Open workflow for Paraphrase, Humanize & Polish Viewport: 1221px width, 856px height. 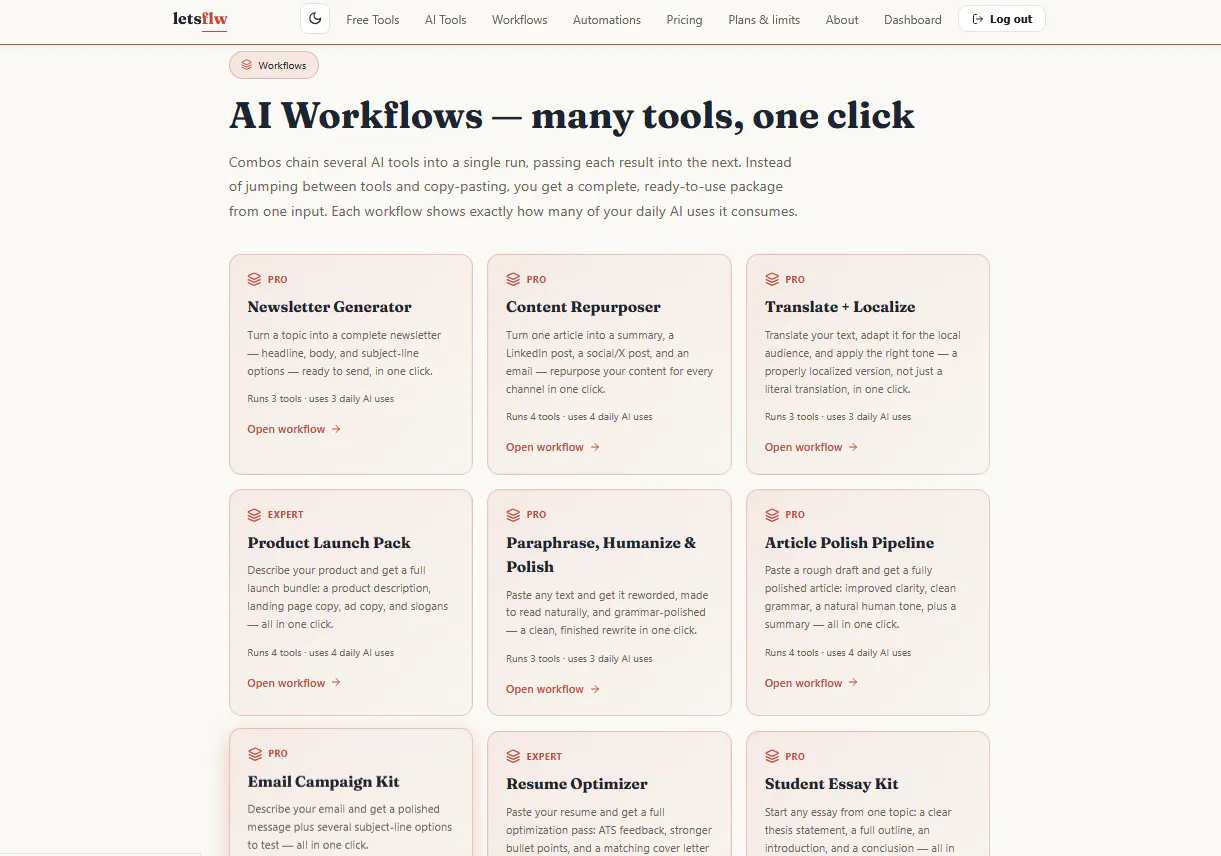tap(553, 689)
